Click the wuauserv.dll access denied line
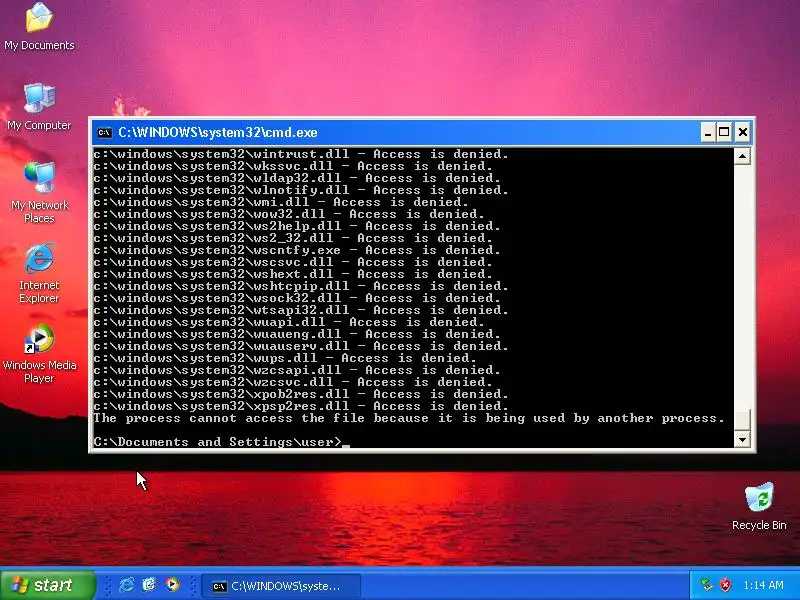This screenshot has height=600, width=800. click(x=301, y=346)
